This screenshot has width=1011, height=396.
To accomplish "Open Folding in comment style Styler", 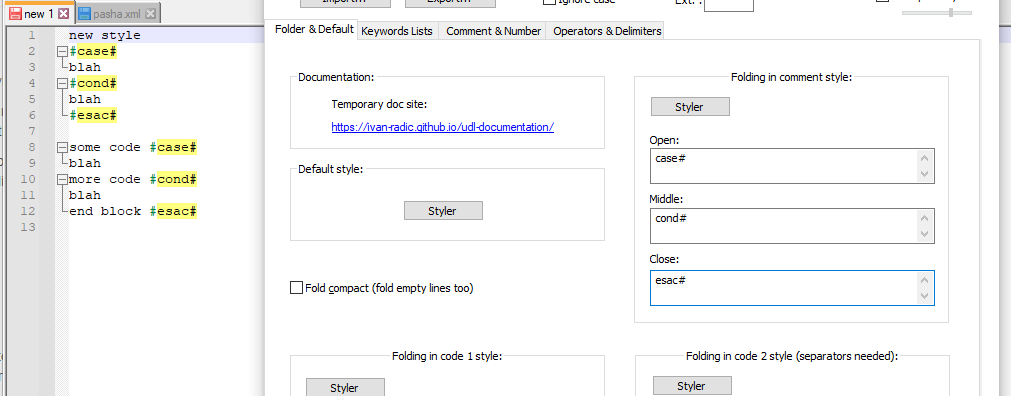I will [x=690, y=107].
